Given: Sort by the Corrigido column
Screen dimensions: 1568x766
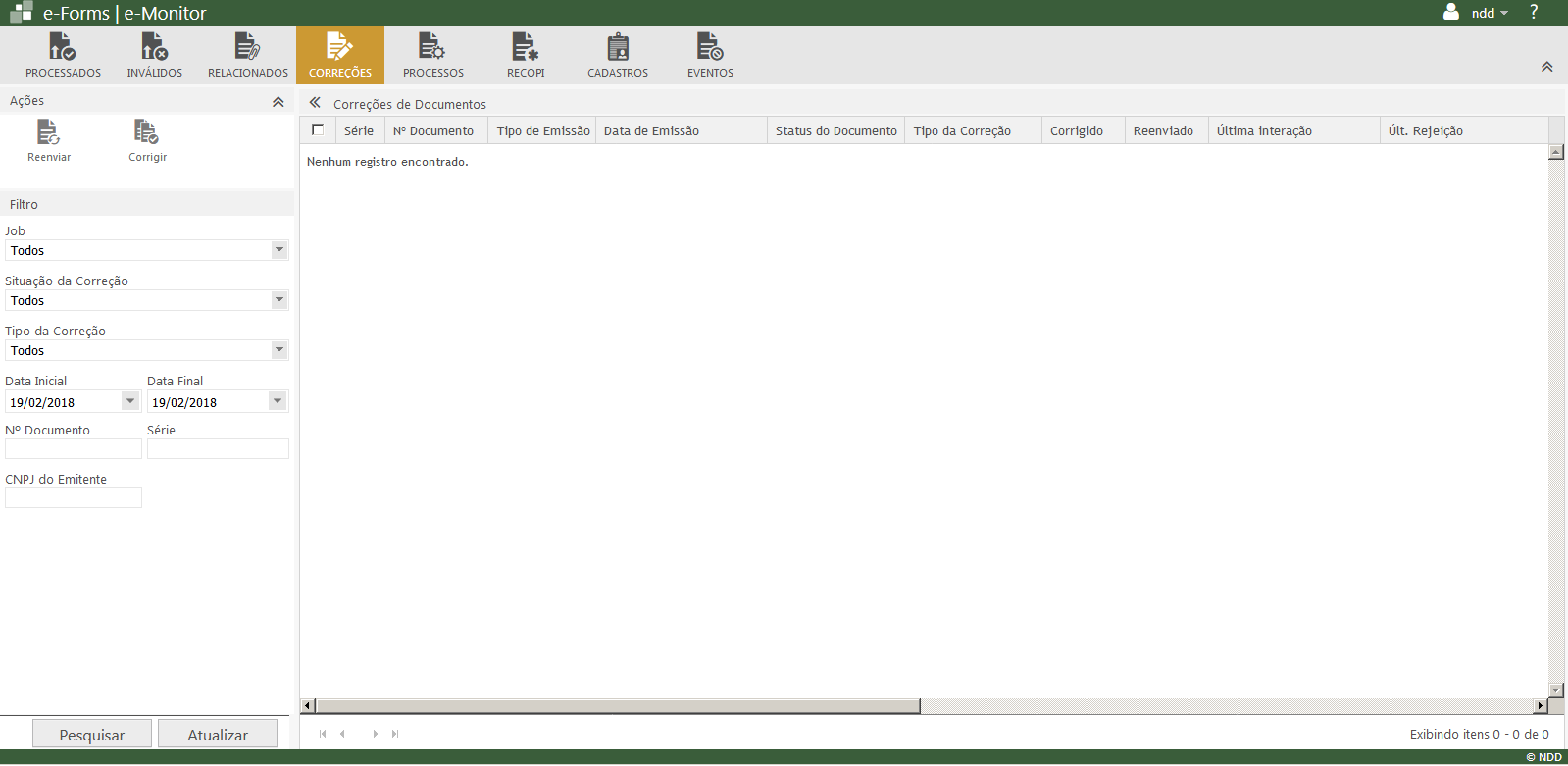Looking at the screenshot, I should 1084,130.
